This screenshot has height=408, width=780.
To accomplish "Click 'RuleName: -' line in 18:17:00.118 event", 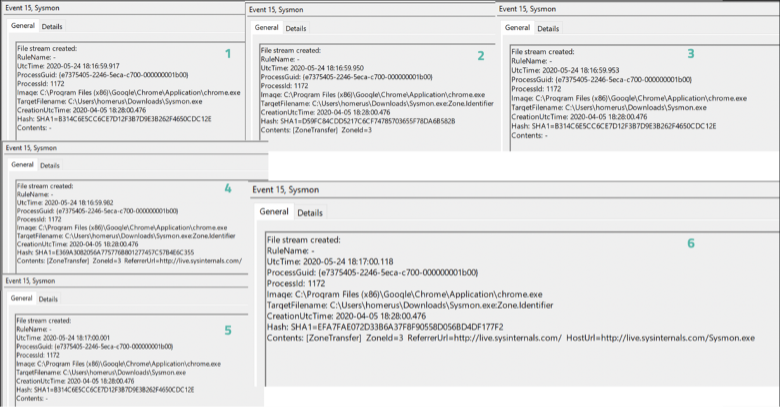I will (x=291, y=251).
